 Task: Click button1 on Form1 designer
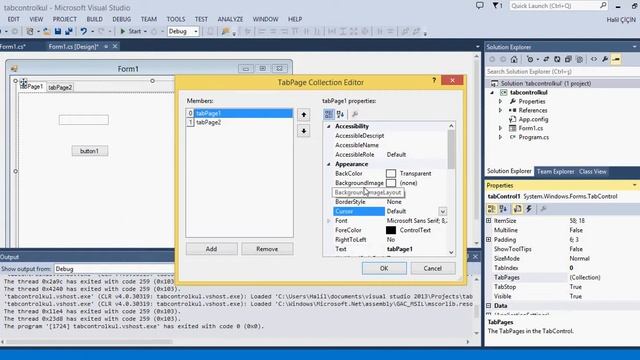coord(90,151)
